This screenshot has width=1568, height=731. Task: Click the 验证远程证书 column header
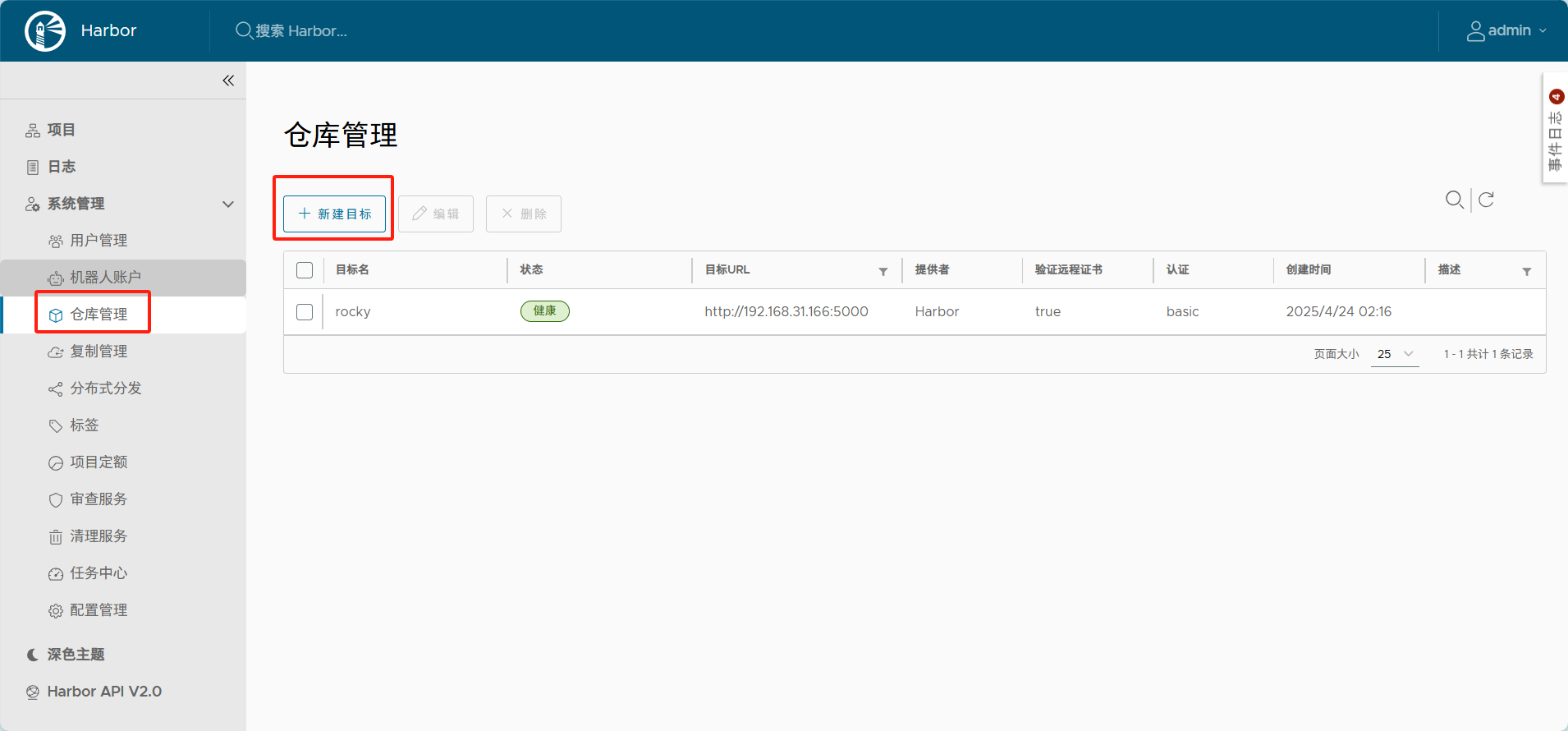(x=1069, y=269)
